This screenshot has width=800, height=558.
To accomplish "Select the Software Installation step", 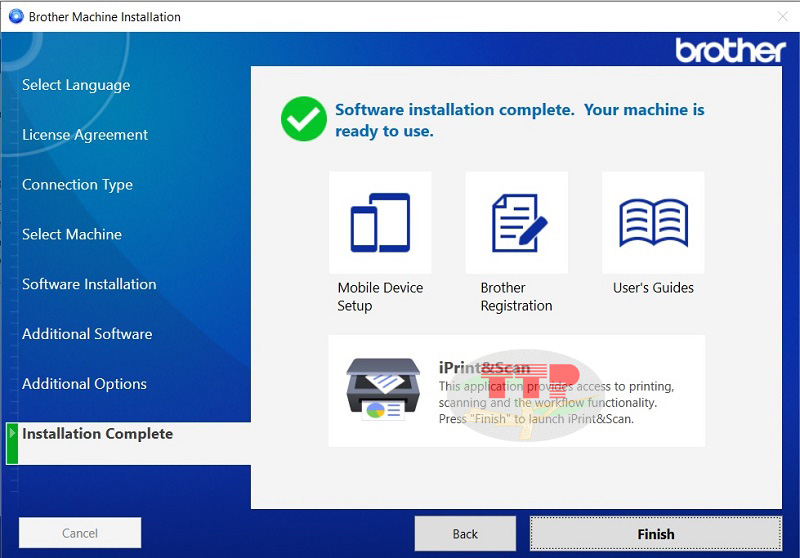I will pos(89,284).
